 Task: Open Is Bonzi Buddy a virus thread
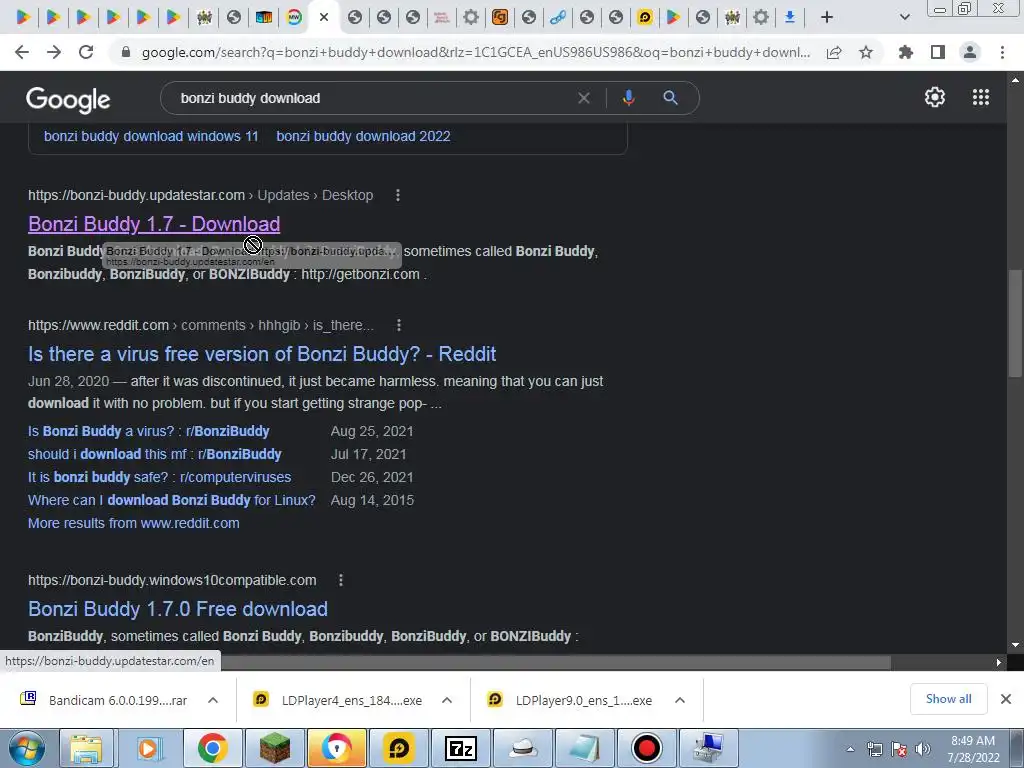click(x=148, y=431)
